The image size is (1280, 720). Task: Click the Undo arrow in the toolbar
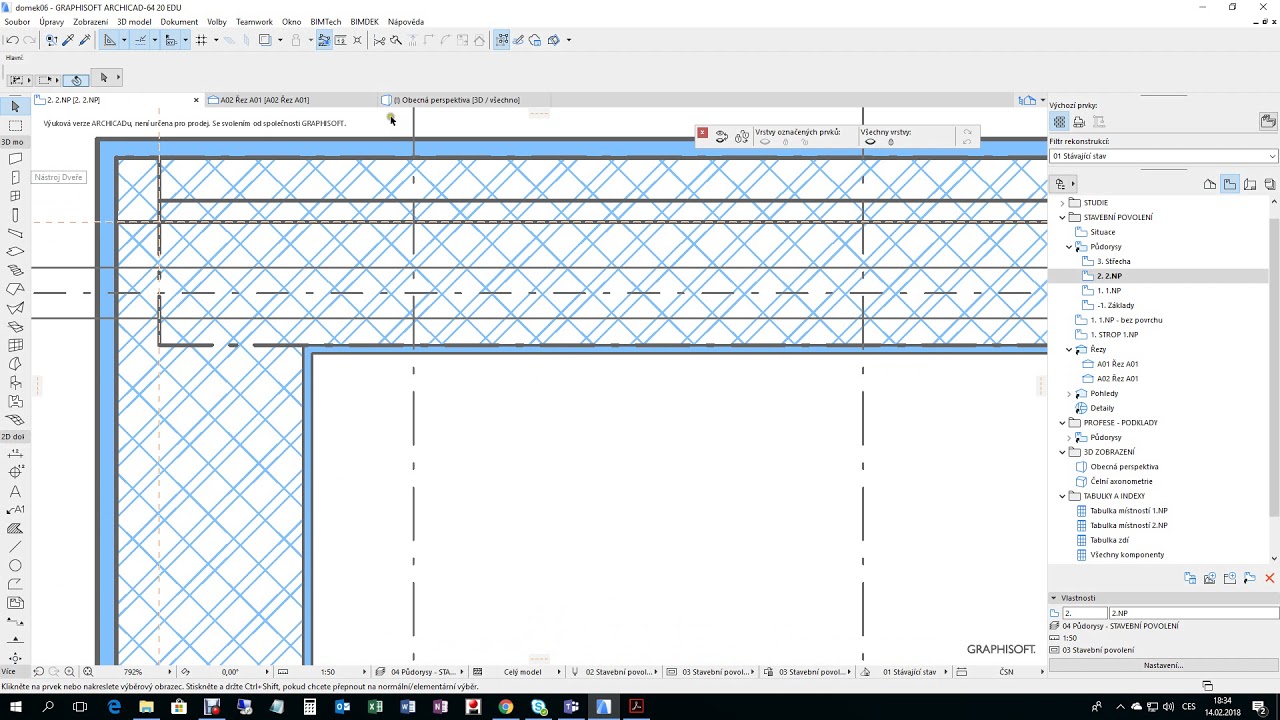pyautogui.click(x=12, y=40)
